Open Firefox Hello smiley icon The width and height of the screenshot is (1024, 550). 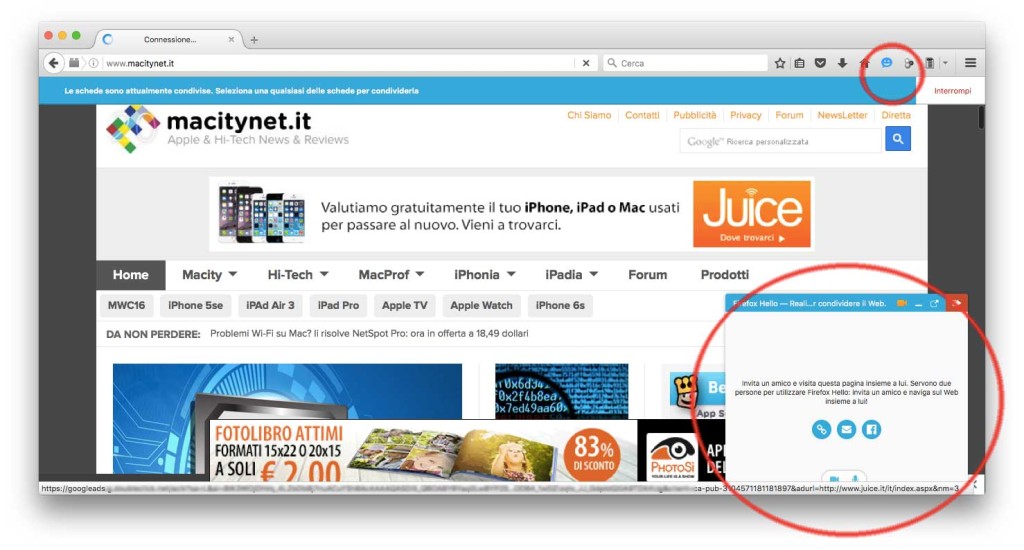(x=886, y=63)
